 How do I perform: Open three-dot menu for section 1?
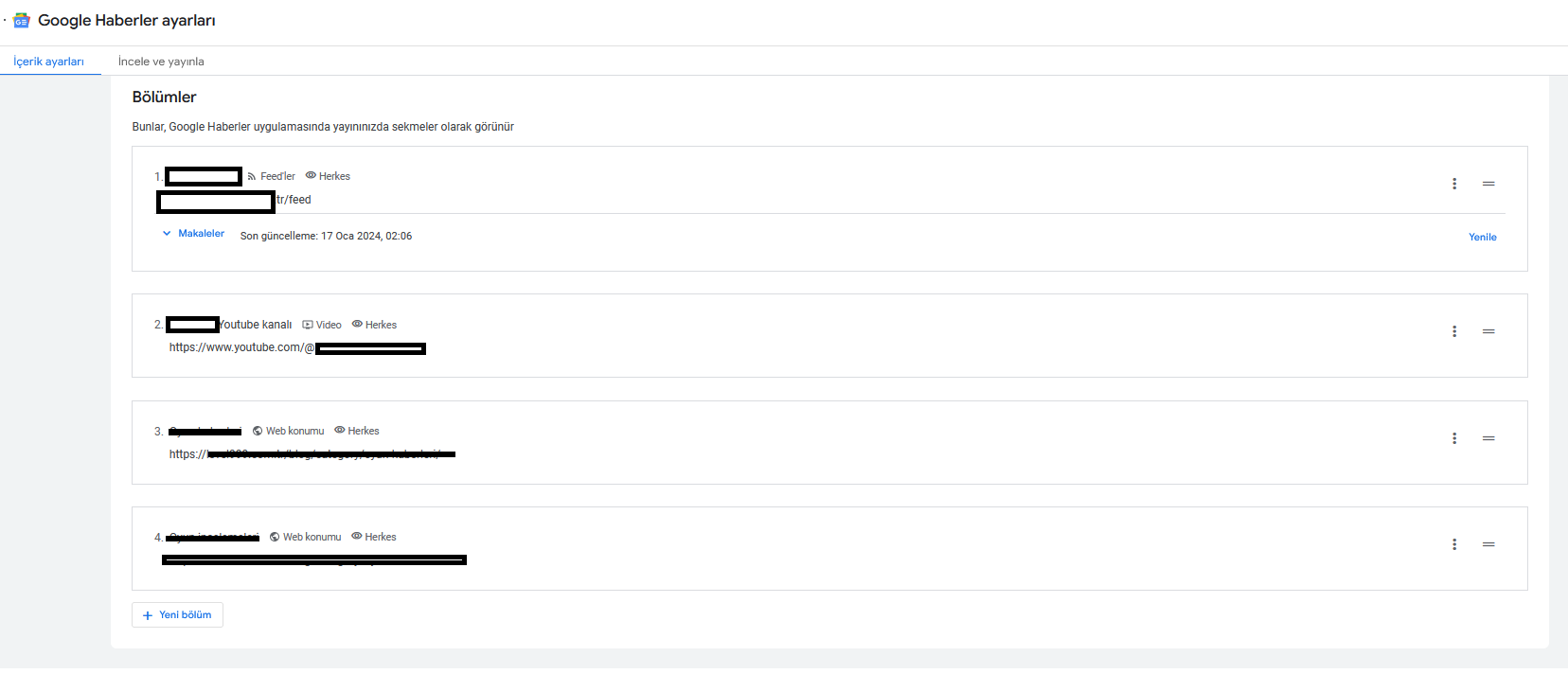coord(1454,184)
